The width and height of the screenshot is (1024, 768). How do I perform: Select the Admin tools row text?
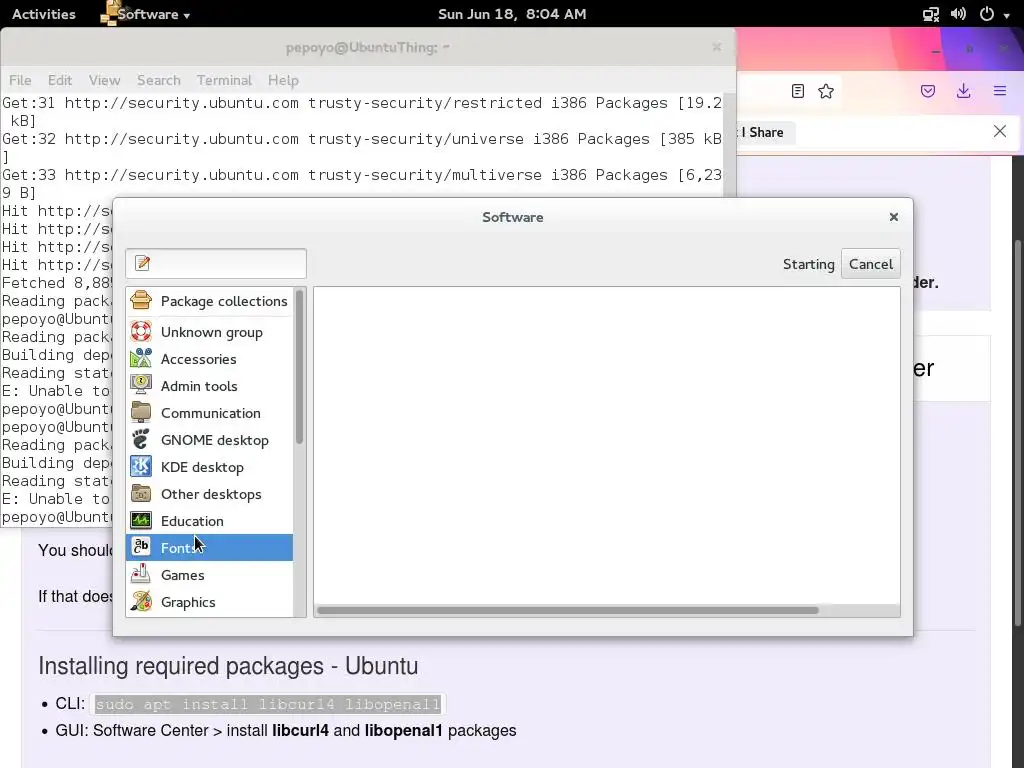click(199, 386)
